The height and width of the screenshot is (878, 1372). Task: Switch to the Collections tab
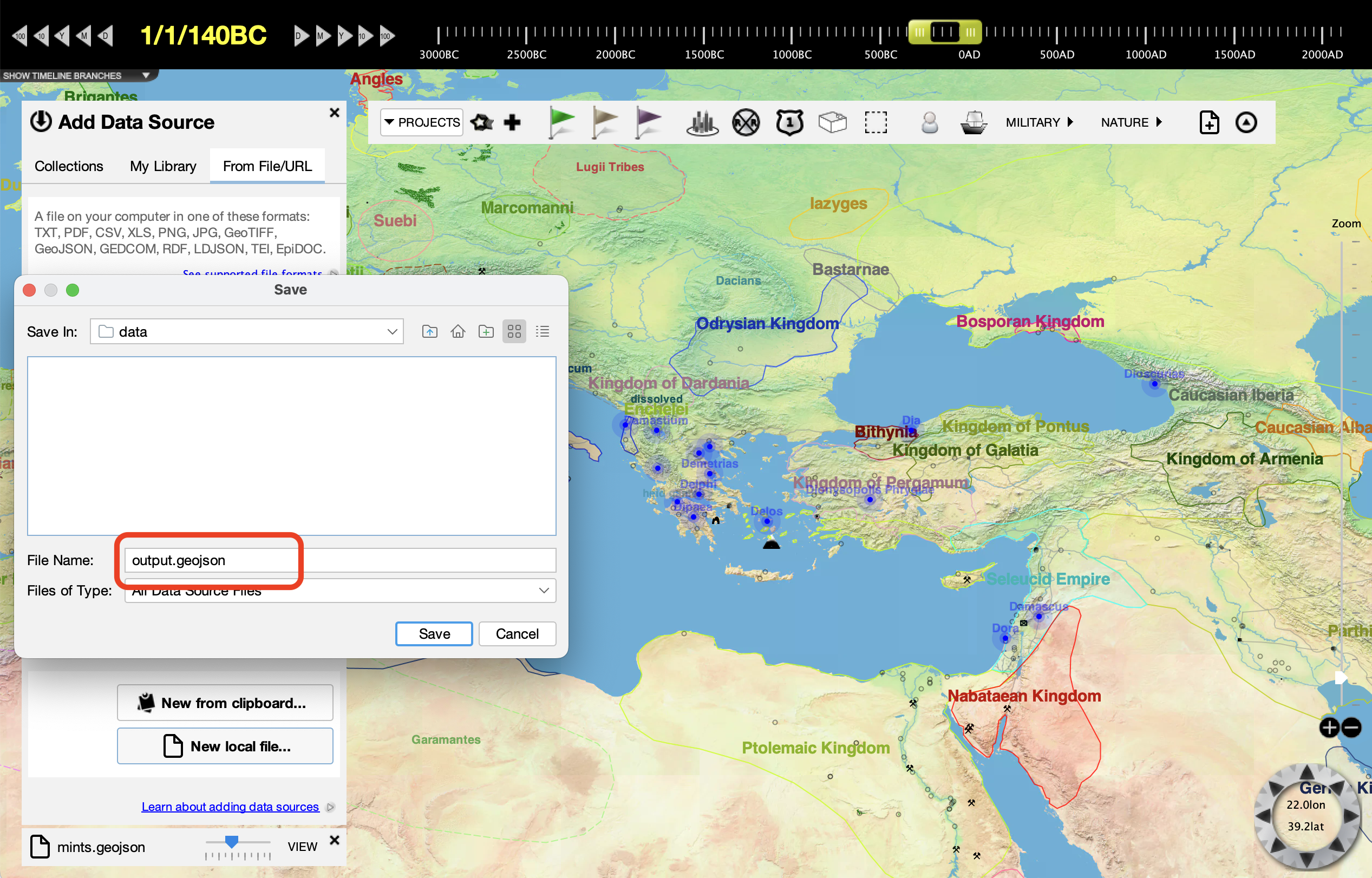69,166
